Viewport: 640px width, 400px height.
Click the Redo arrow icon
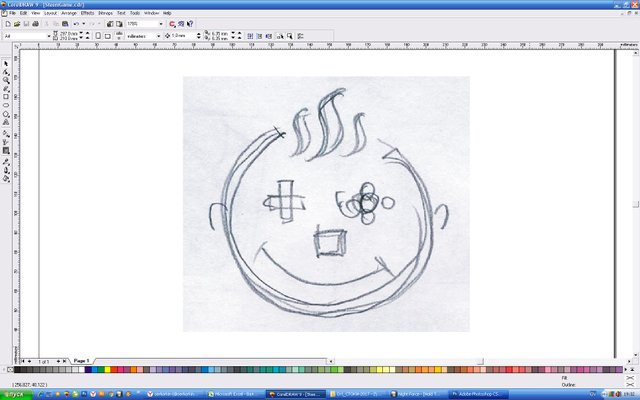click(x=92, y=24)
